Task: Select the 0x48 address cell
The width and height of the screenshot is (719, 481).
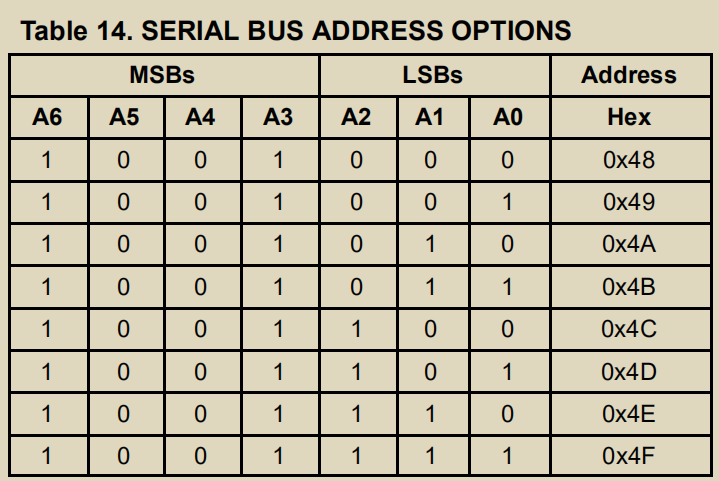Action: point(631,160)
